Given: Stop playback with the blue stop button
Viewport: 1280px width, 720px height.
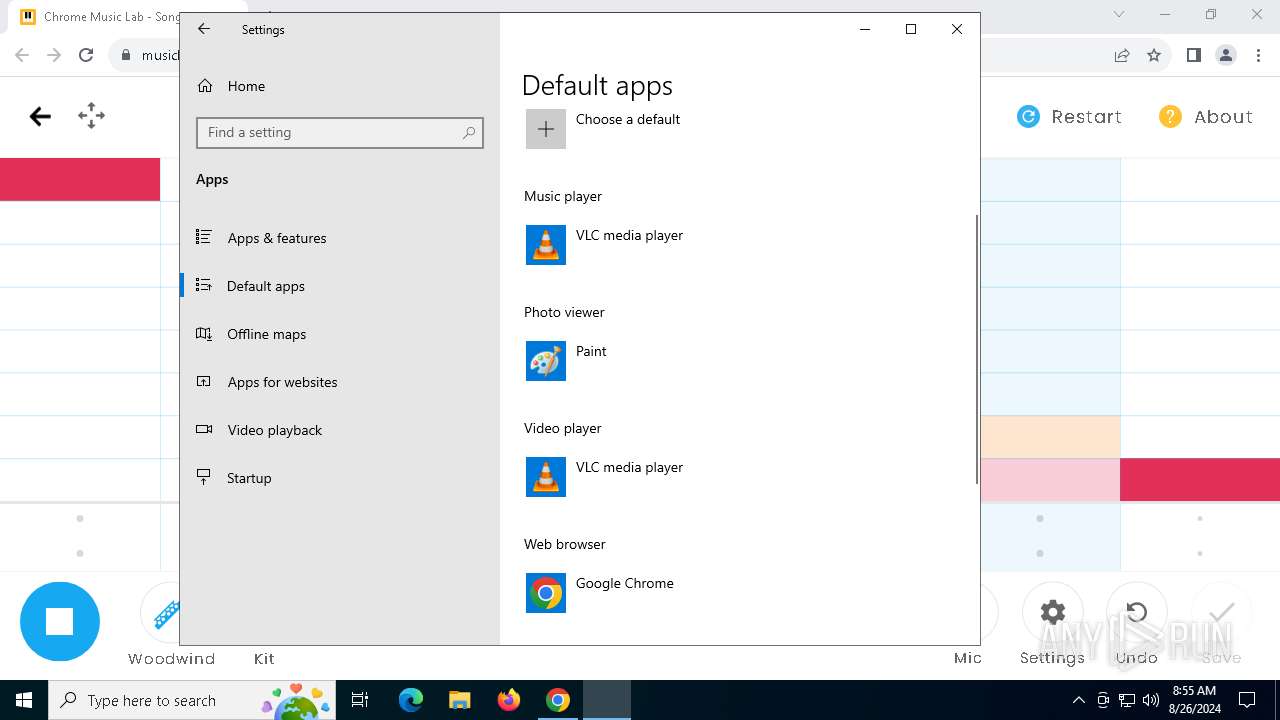Looking at the screenshot, I should click(x=60, y=621).
